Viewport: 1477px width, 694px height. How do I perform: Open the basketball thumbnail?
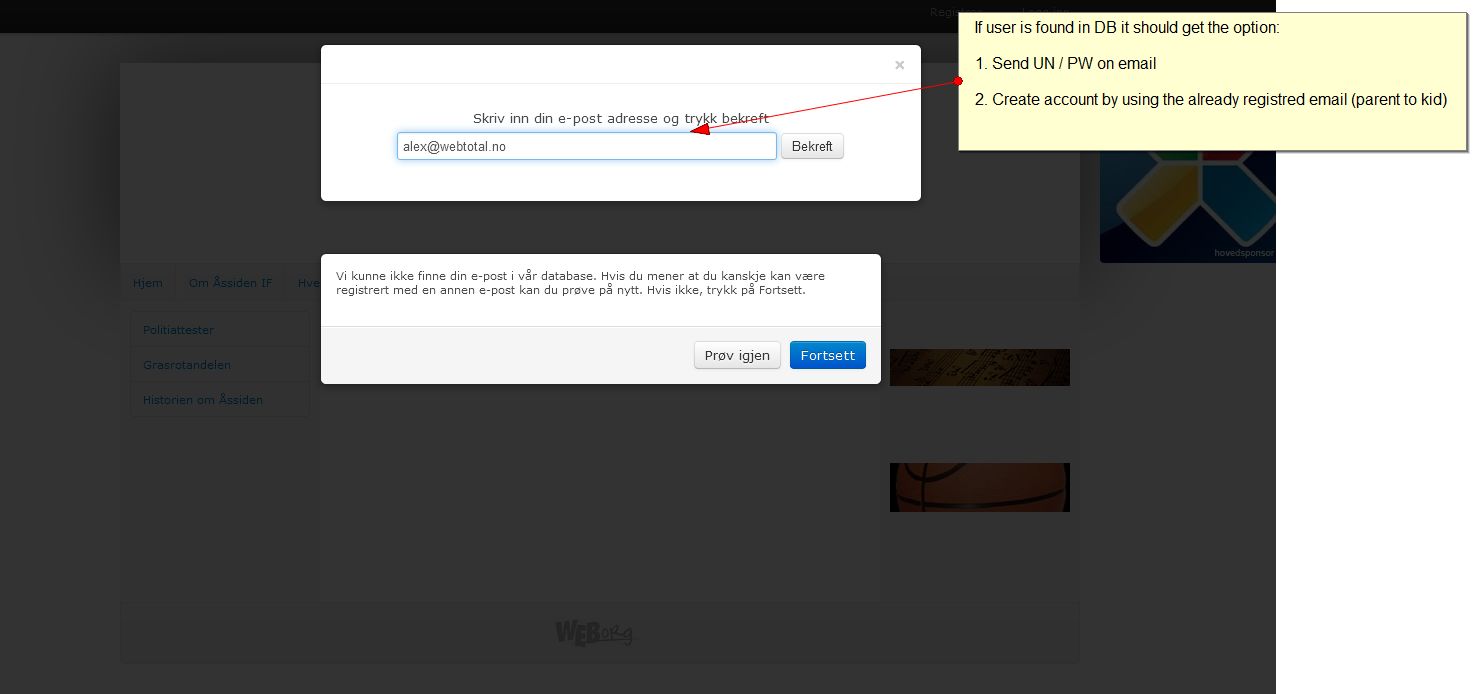coord(980,487)
